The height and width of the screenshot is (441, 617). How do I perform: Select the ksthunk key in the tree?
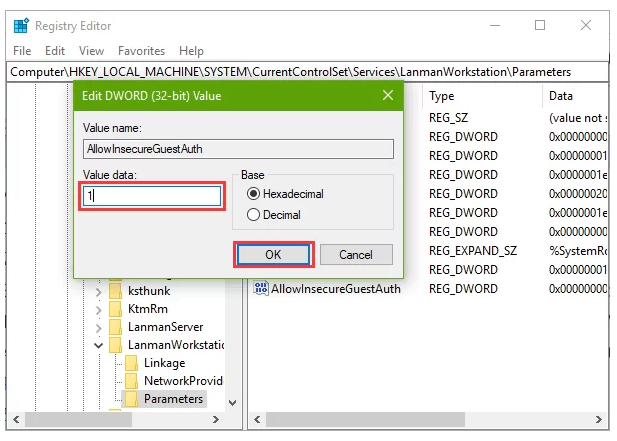(x=149, y=291)
